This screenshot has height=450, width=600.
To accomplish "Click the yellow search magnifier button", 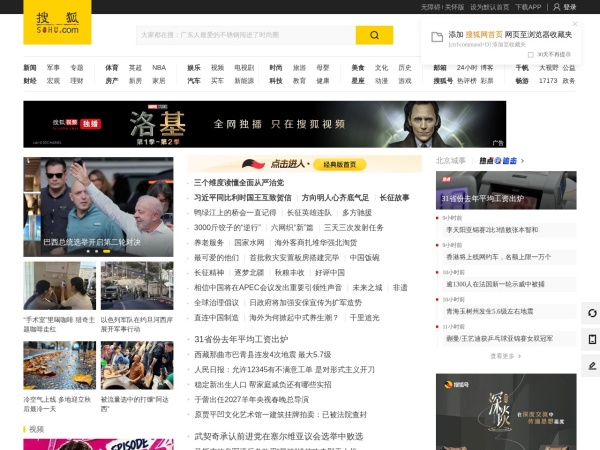I will coord(374,35).
